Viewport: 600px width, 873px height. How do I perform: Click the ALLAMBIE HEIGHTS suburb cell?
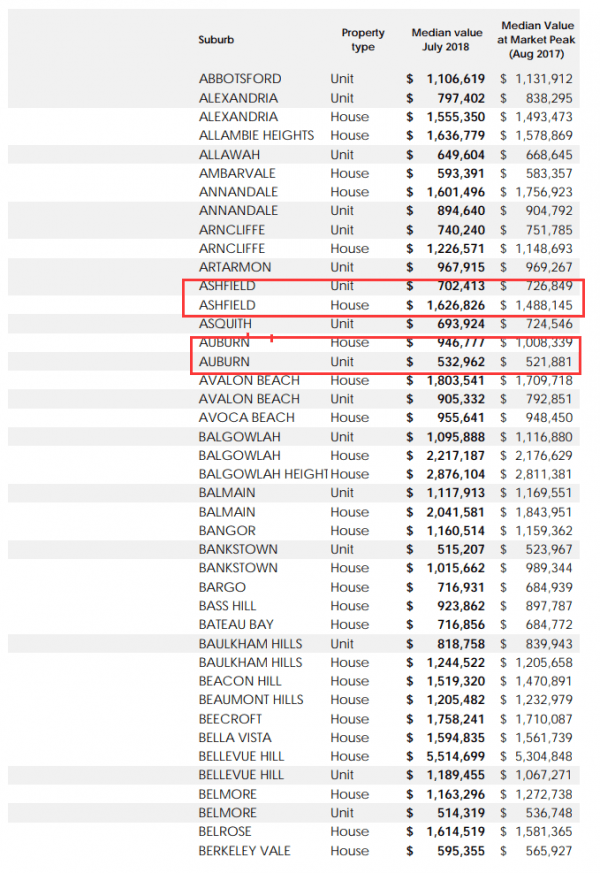(x=256, y=135)
